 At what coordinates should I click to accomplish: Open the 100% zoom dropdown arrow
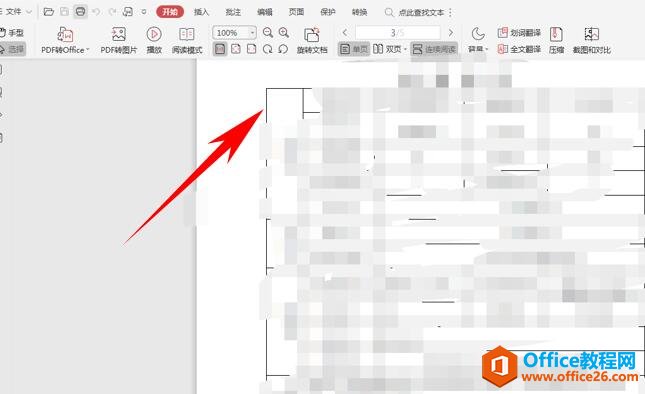pos(252,33)
